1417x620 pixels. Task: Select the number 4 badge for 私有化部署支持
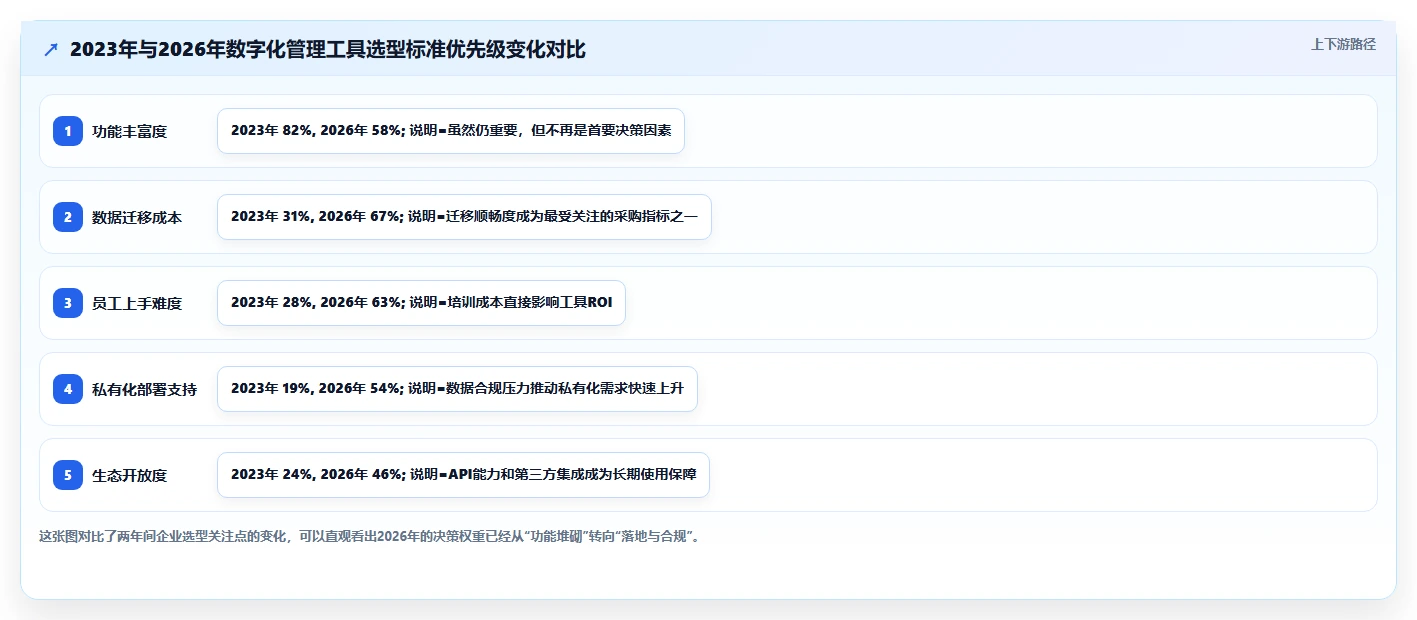pos(68,389)
